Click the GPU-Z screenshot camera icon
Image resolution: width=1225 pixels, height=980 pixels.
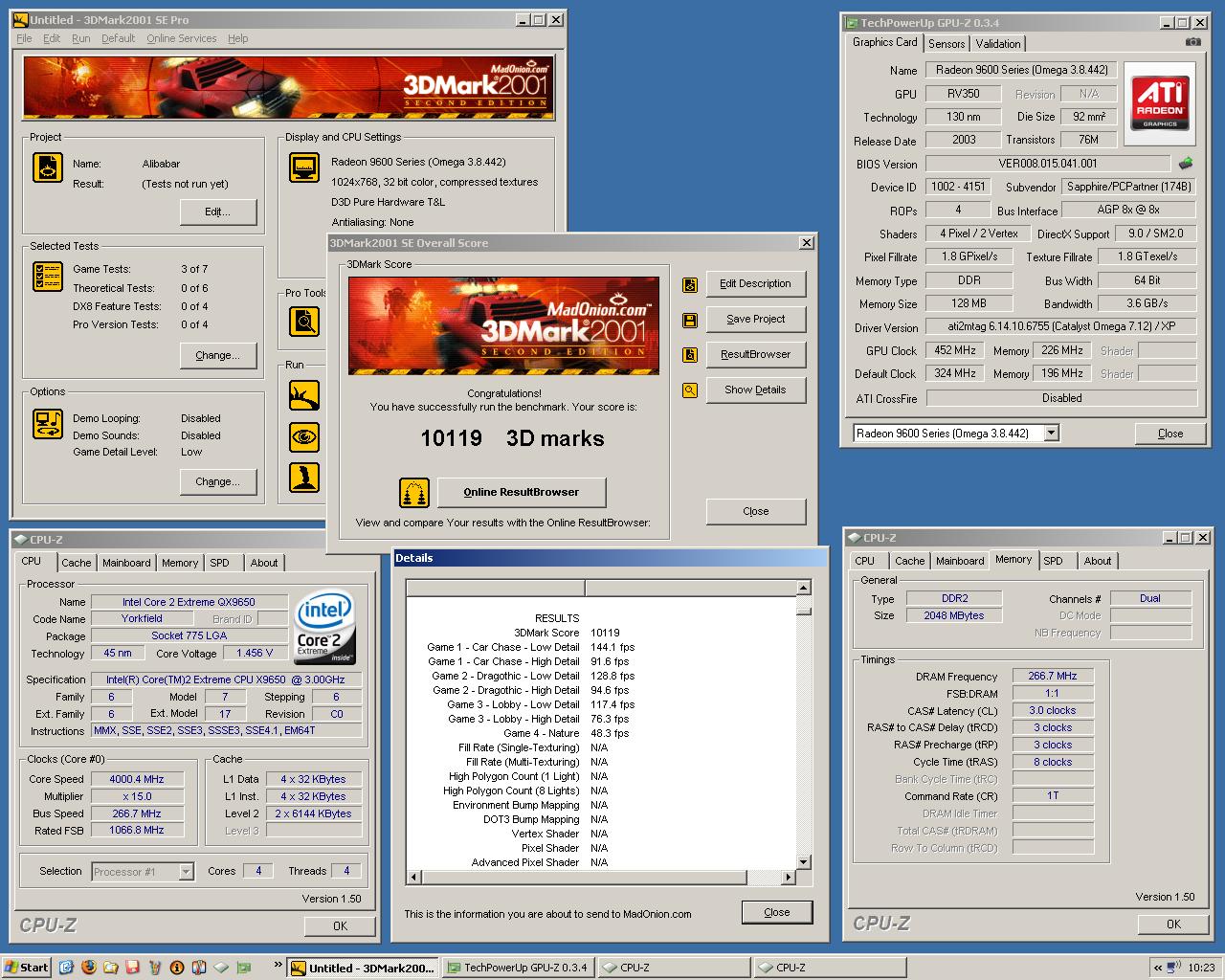[x=1192, y=42]
